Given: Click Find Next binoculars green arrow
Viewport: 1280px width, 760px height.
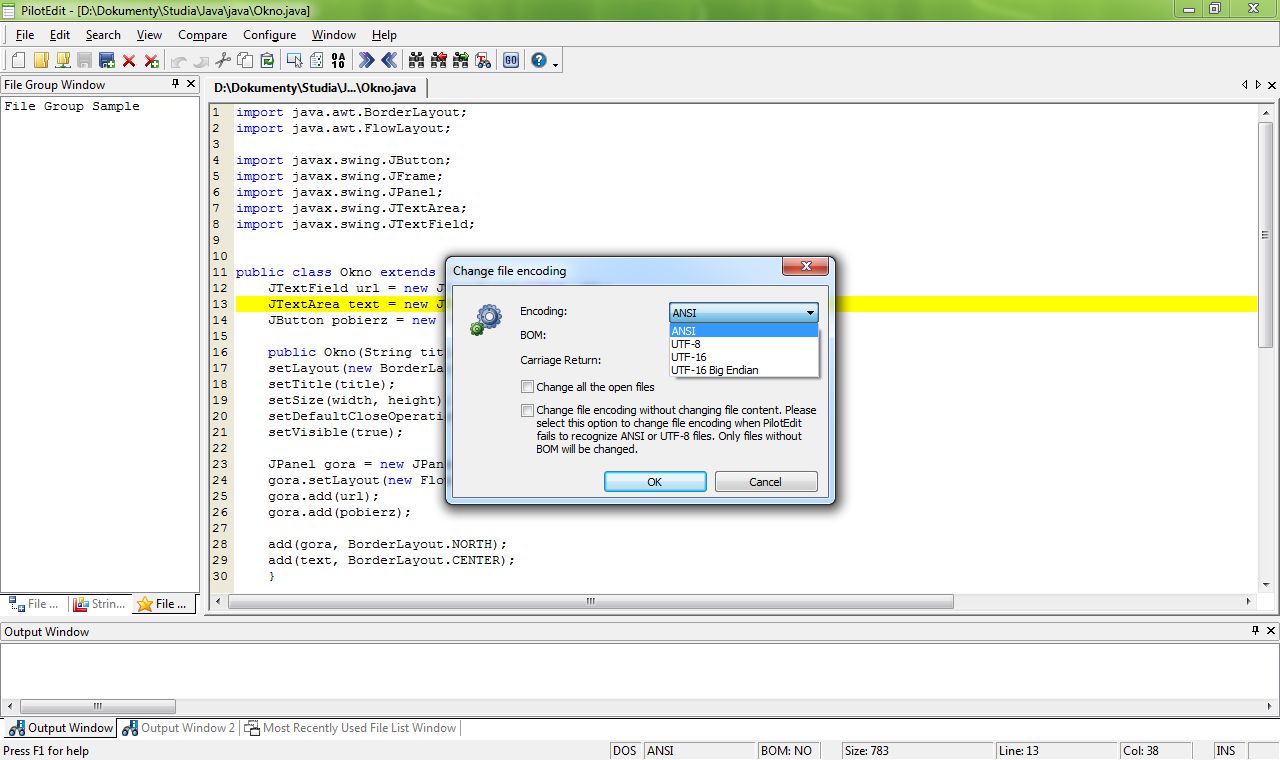Looking at the screenshot, I should 461,60.
